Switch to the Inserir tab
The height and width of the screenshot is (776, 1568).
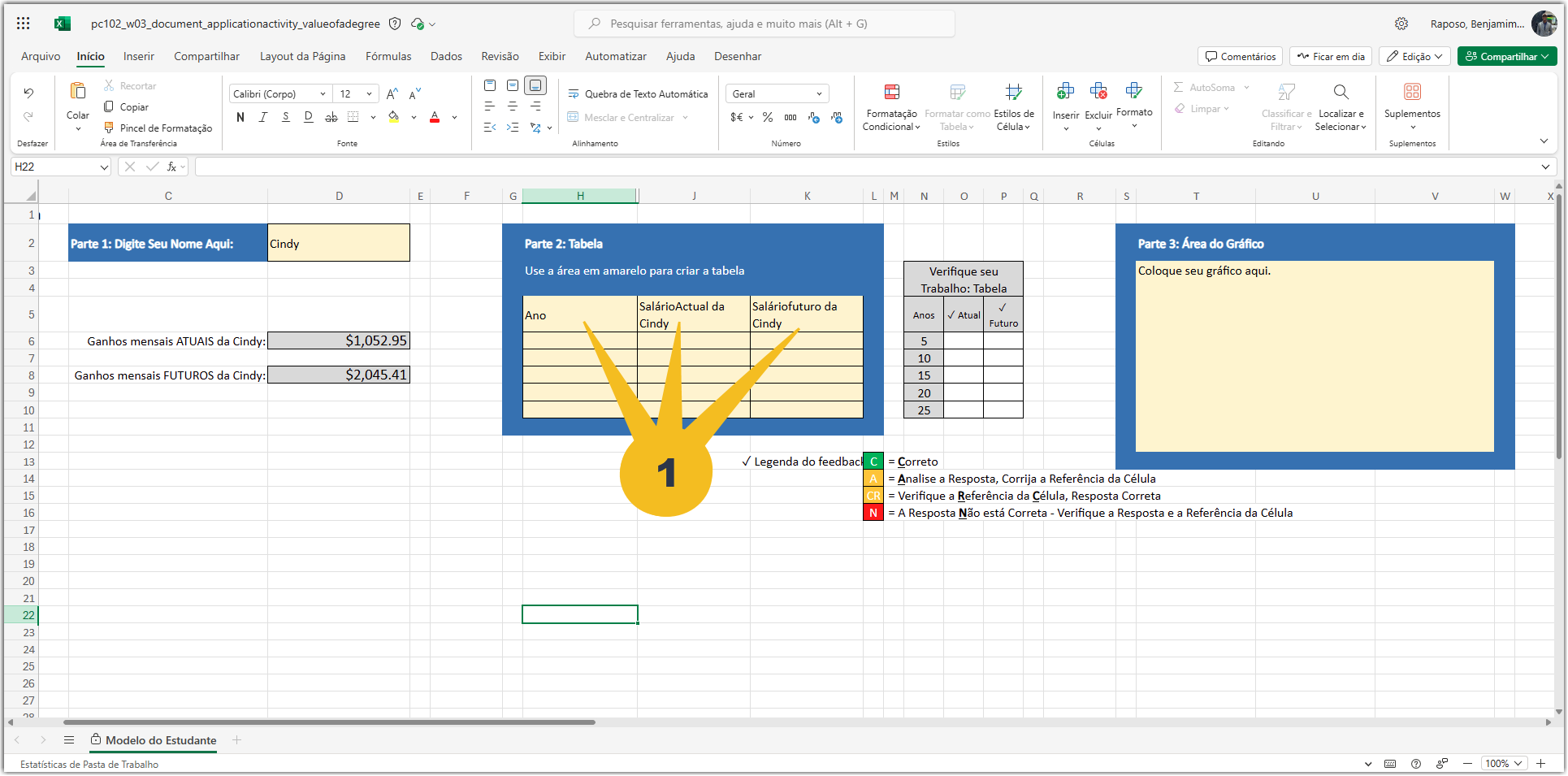tap(139, 56)
